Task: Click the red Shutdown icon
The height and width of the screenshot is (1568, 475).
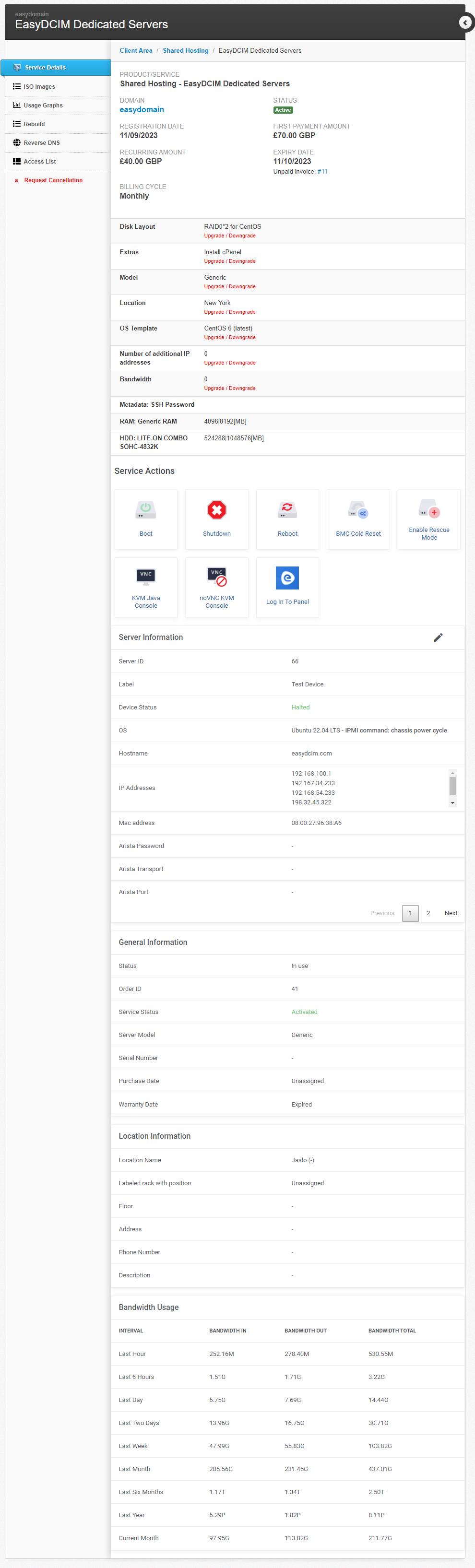Action: [x=217, y=509]
